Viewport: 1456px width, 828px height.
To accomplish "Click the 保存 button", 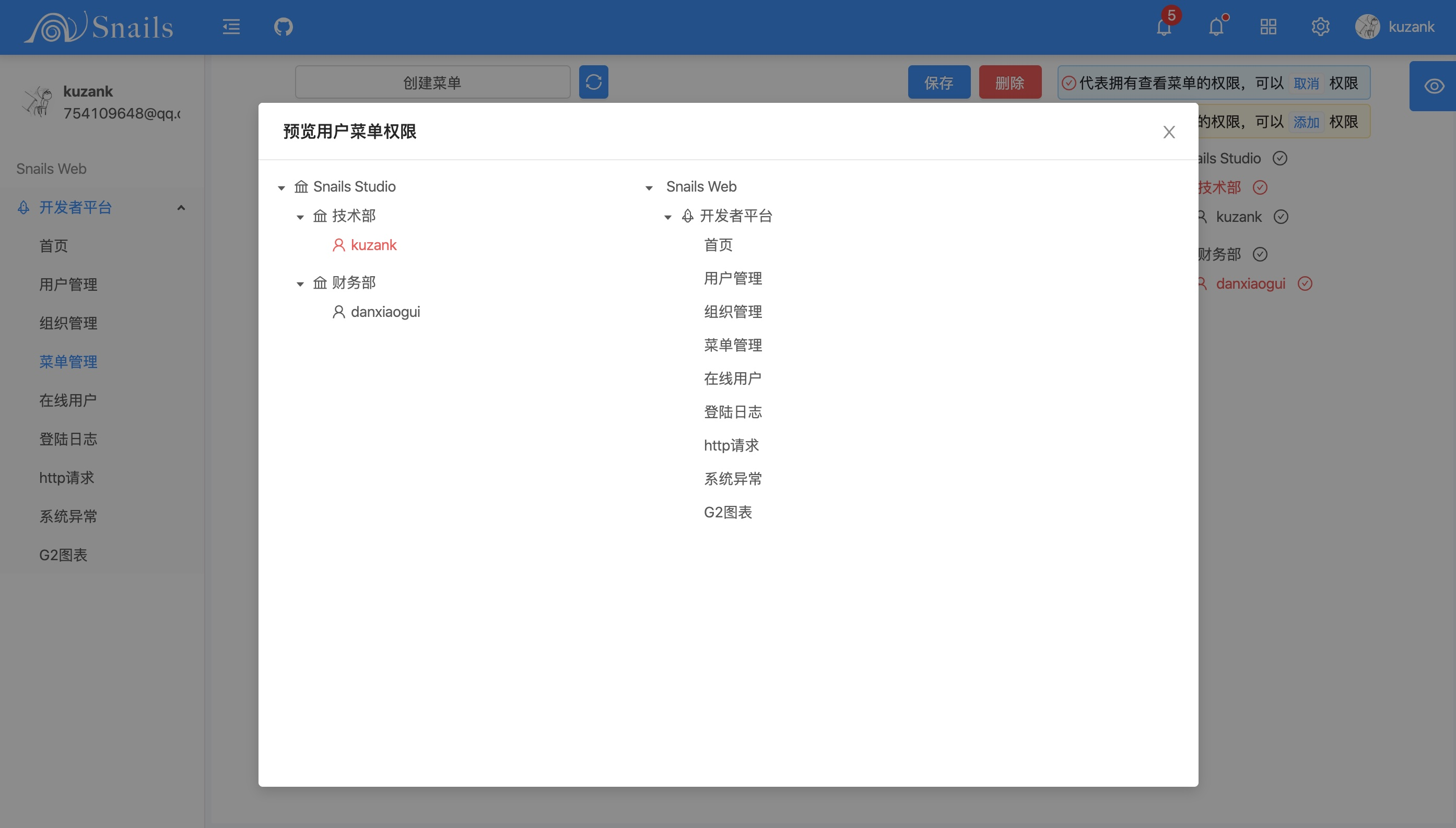I will pos(938,82).
